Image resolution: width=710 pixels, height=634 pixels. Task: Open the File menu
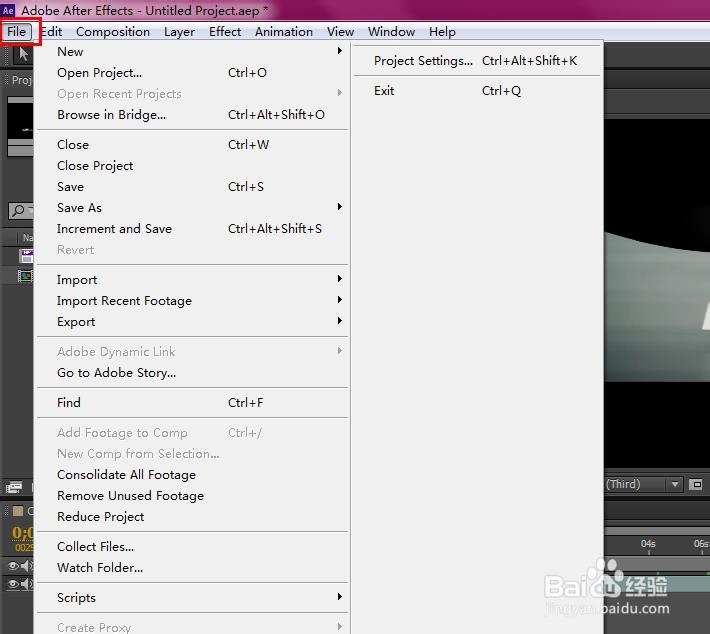17,32
